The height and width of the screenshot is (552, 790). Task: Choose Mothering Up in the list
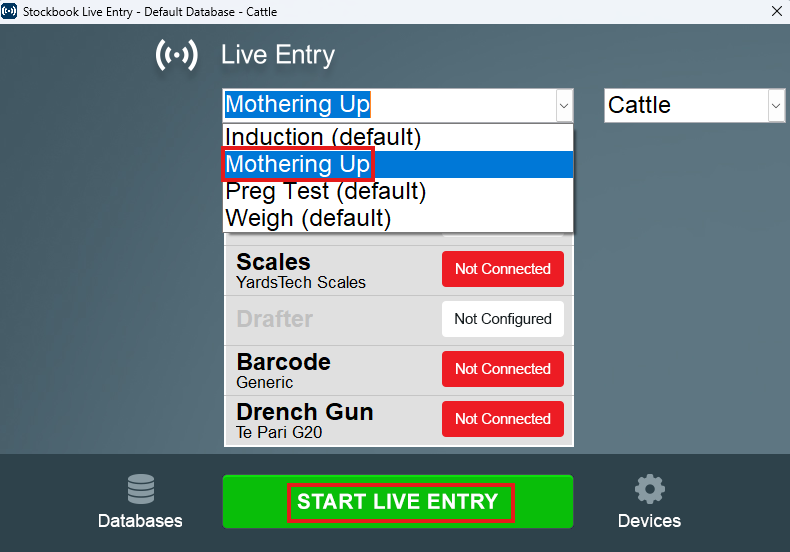[298, 164]
